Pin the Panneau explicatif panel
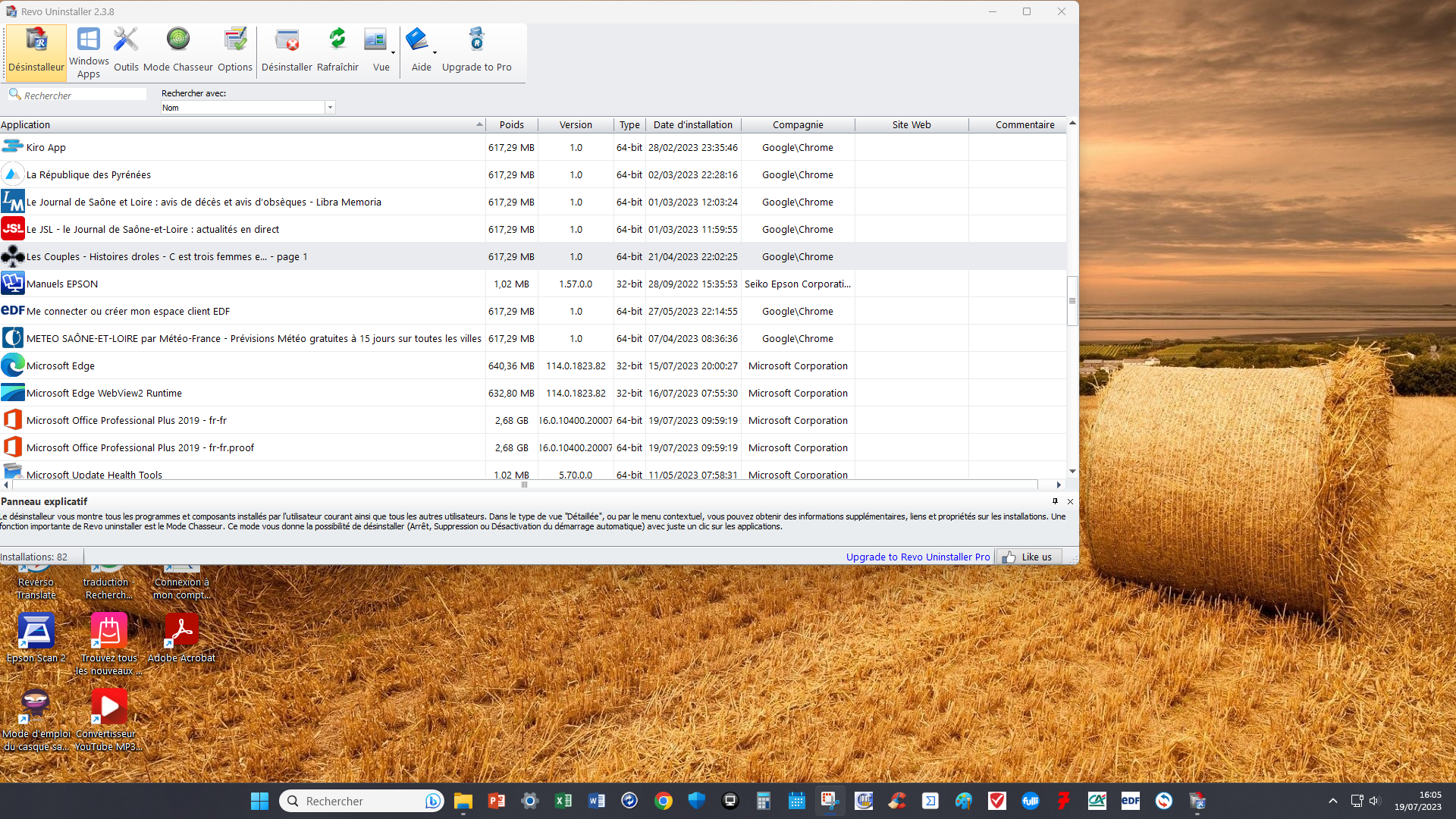Viewport: 1456px width, 819px height. pos(1055,501)
